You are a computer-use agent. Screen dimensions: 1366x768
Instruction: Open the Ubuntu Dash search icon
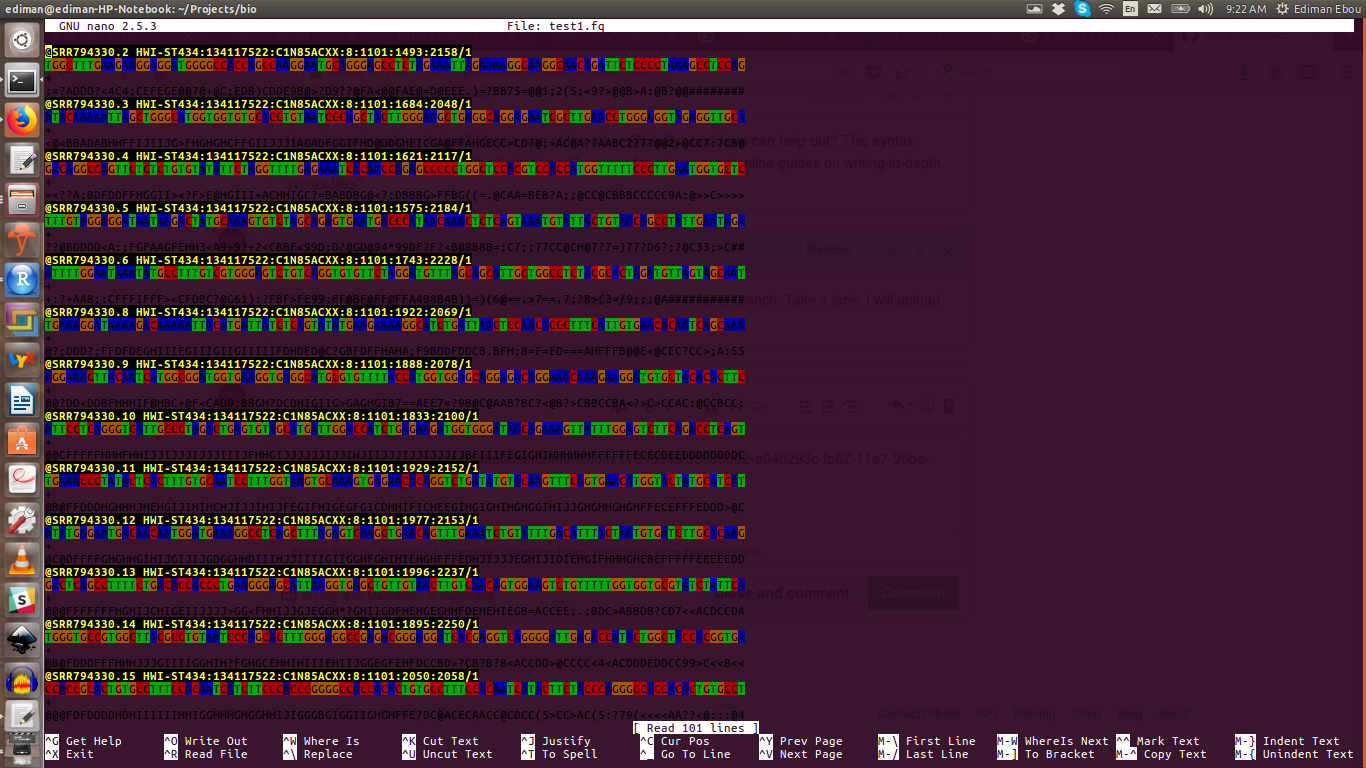22,41
